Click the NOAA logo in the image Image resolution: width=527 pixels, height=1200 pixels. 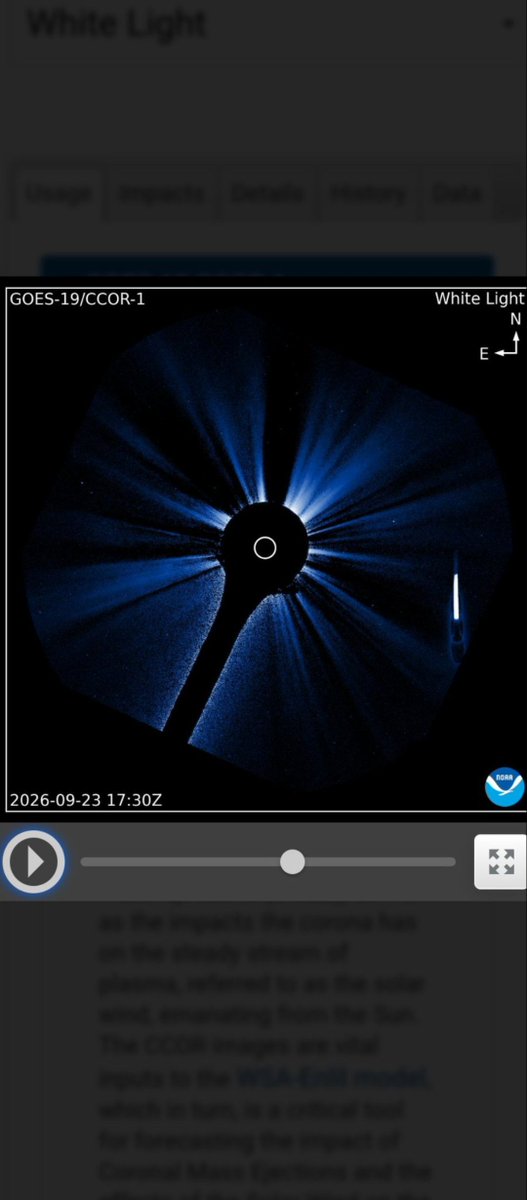pos(505,787)
